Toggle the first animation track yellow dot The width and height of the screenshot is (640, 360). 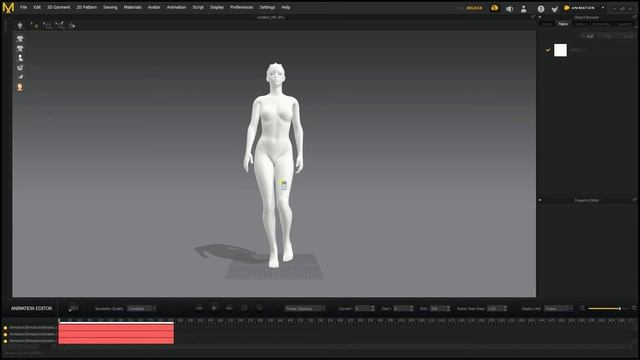coord(5,328)
